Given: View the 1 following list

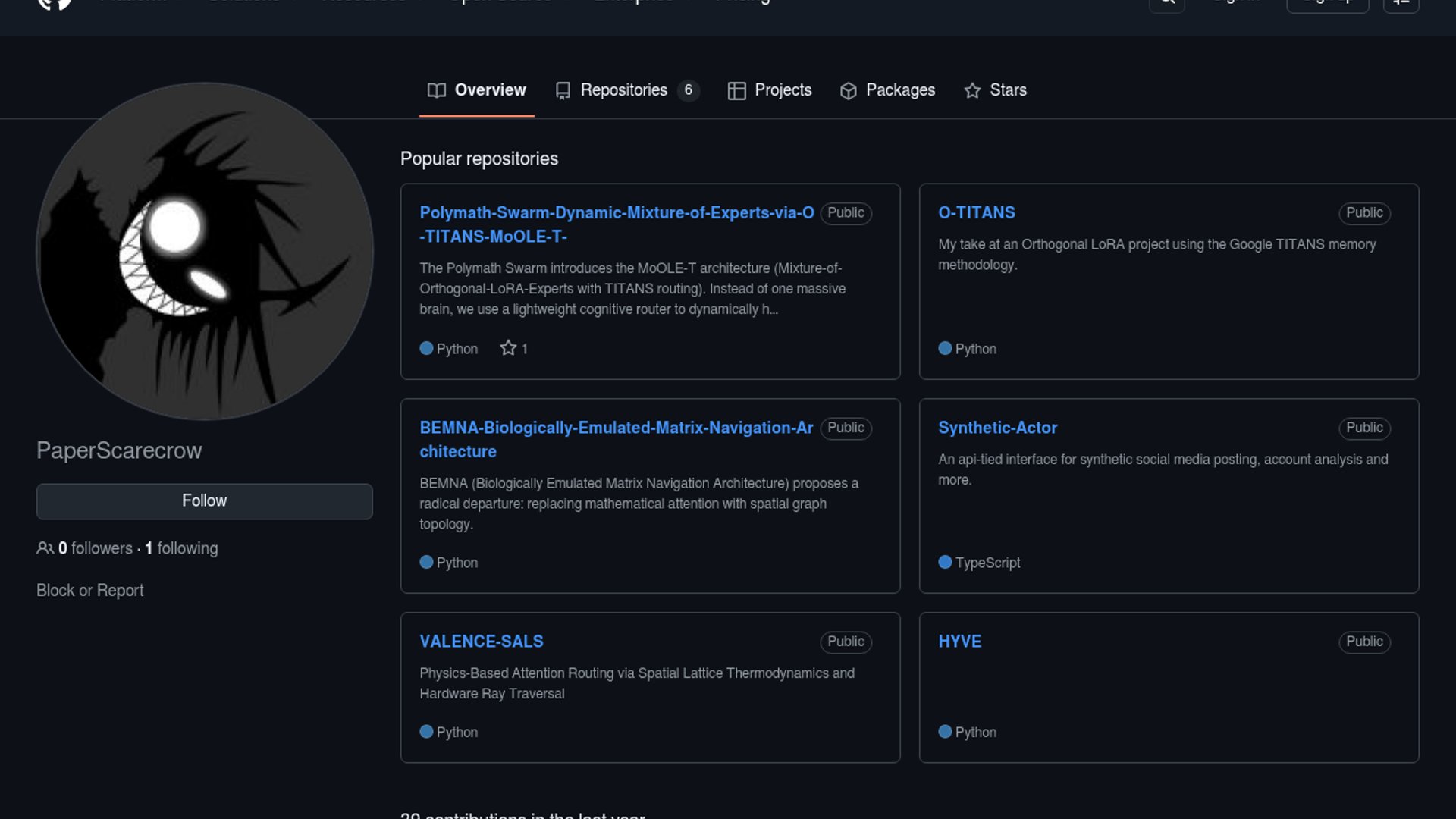Looking at the screenshot, I should [181, 548].
